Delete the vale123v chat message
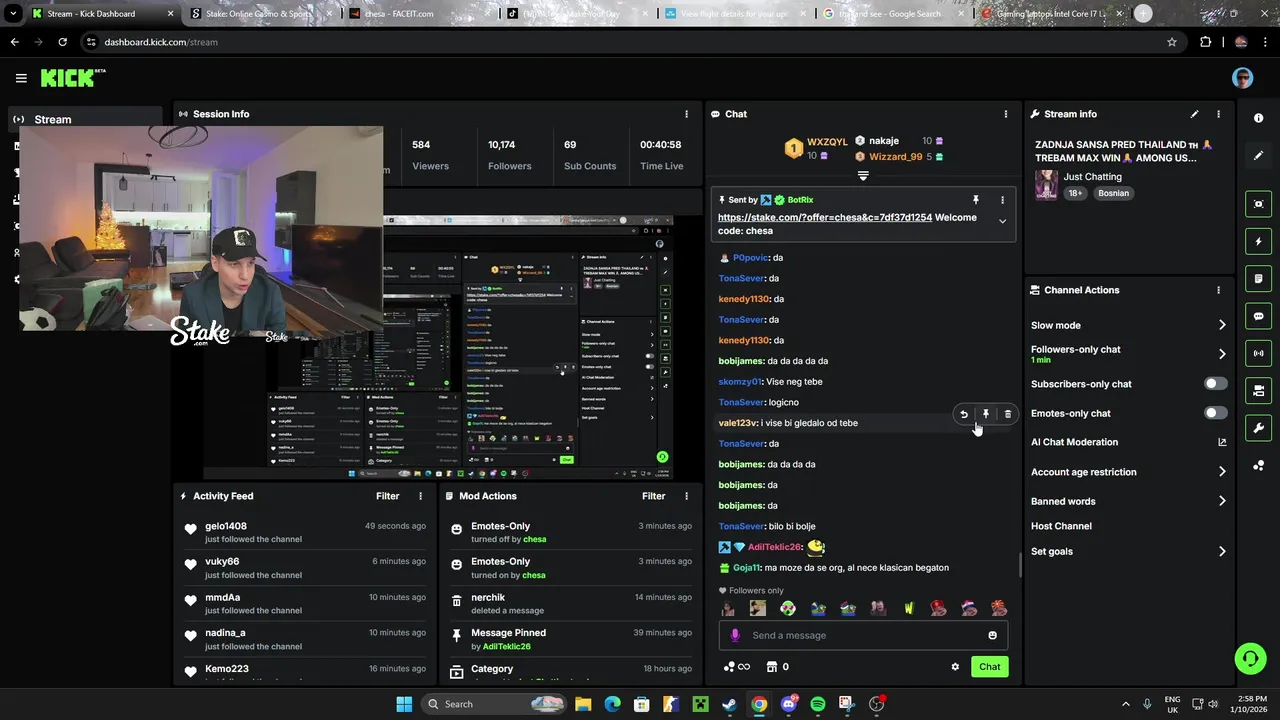The height and width of the screenshot is (720, 1280). 1008,414
